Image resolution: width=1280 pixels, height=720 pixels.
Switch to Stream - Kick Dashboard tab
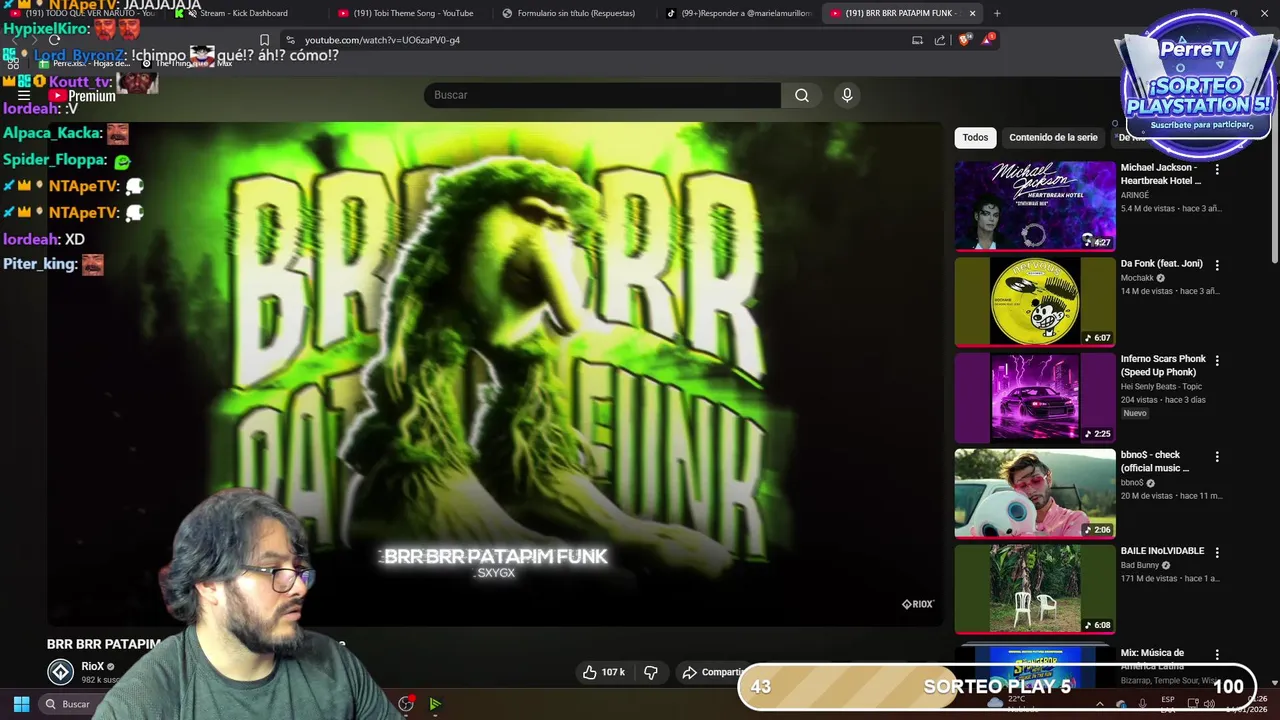pos(243,13)
